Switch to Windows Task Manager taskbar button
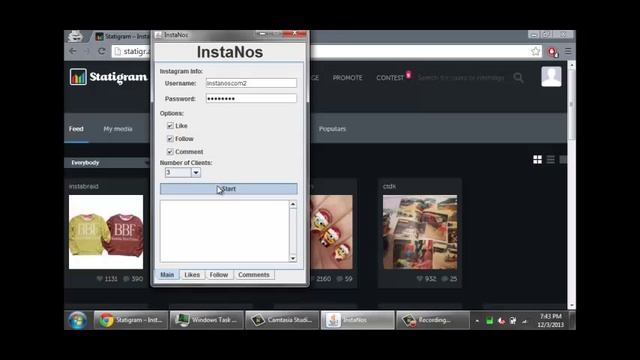 [207, 320]
